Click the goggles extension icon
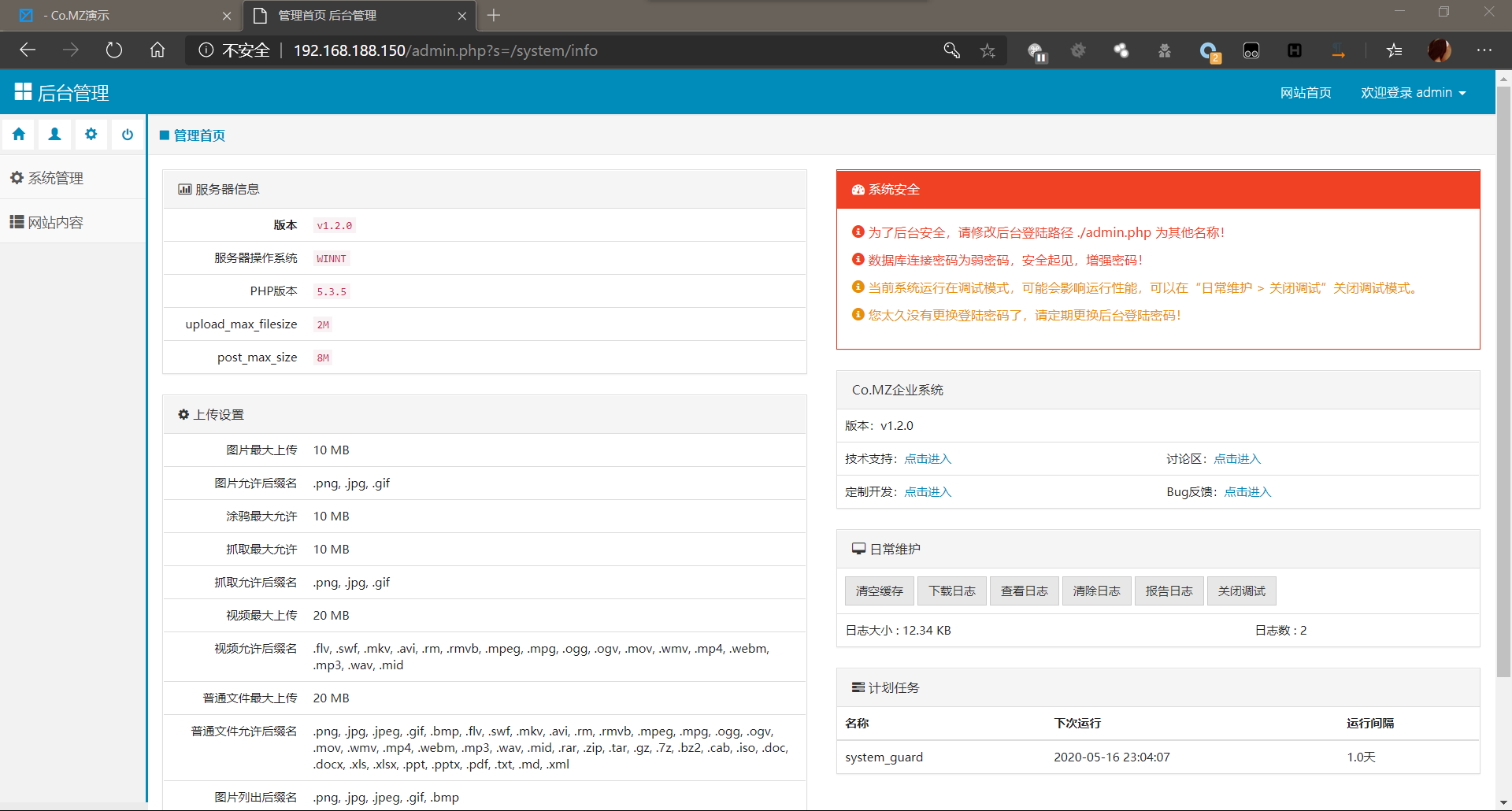Image resolution: width=1512 pixels, height=811 pixels. 1251,50
